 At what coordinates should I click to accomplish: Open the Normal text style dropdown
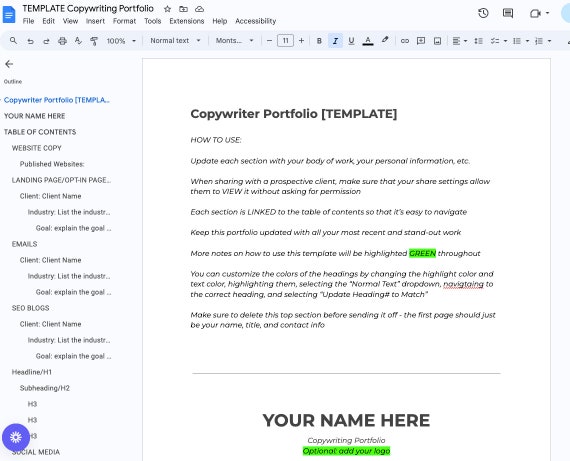[175, 41]
